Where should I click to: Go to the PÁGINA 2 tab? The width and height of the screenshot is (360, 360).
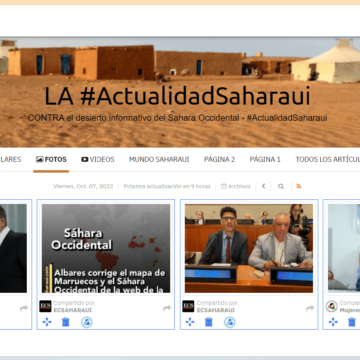click(x=219, y=159)
